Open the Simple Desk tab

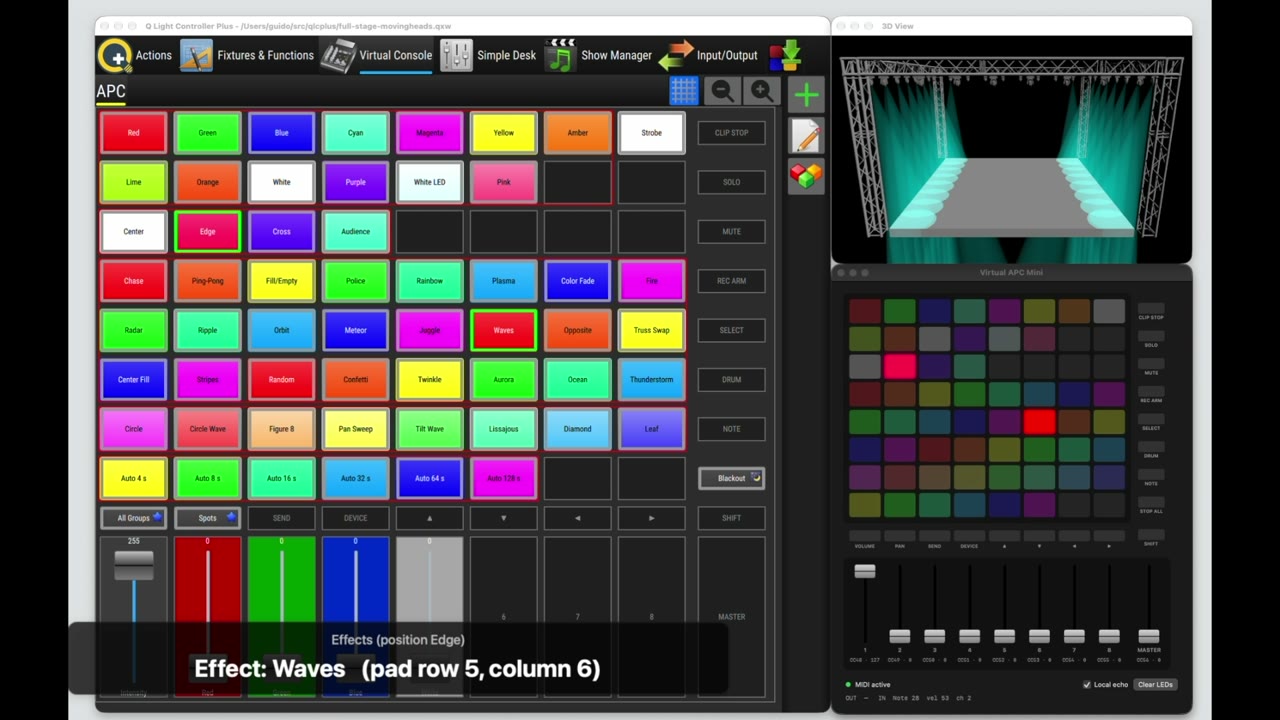pos(488,56)
